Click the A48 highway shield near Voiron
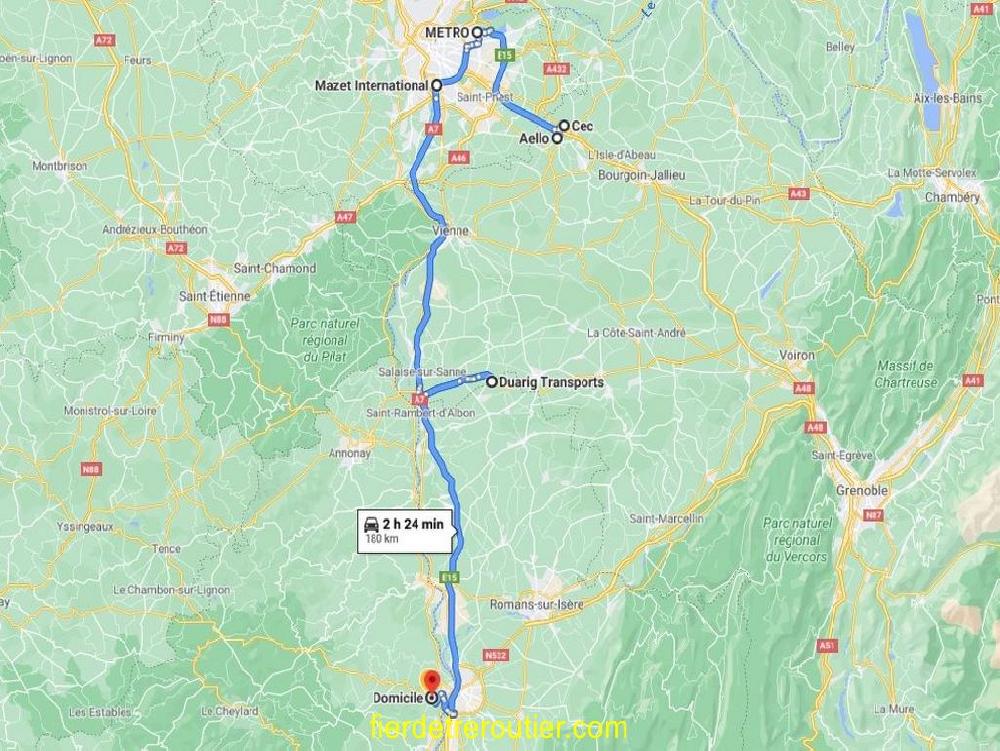 point(804,388)
